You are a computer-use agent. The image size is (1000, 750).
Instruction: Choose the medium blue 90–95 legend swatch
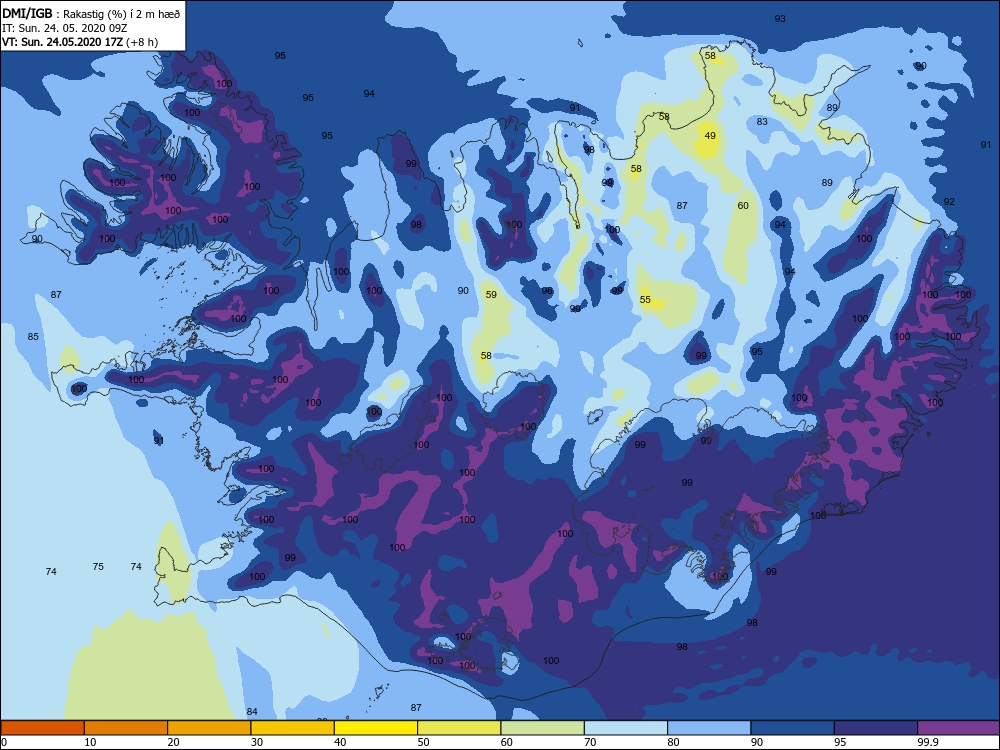tap(793, 728)
